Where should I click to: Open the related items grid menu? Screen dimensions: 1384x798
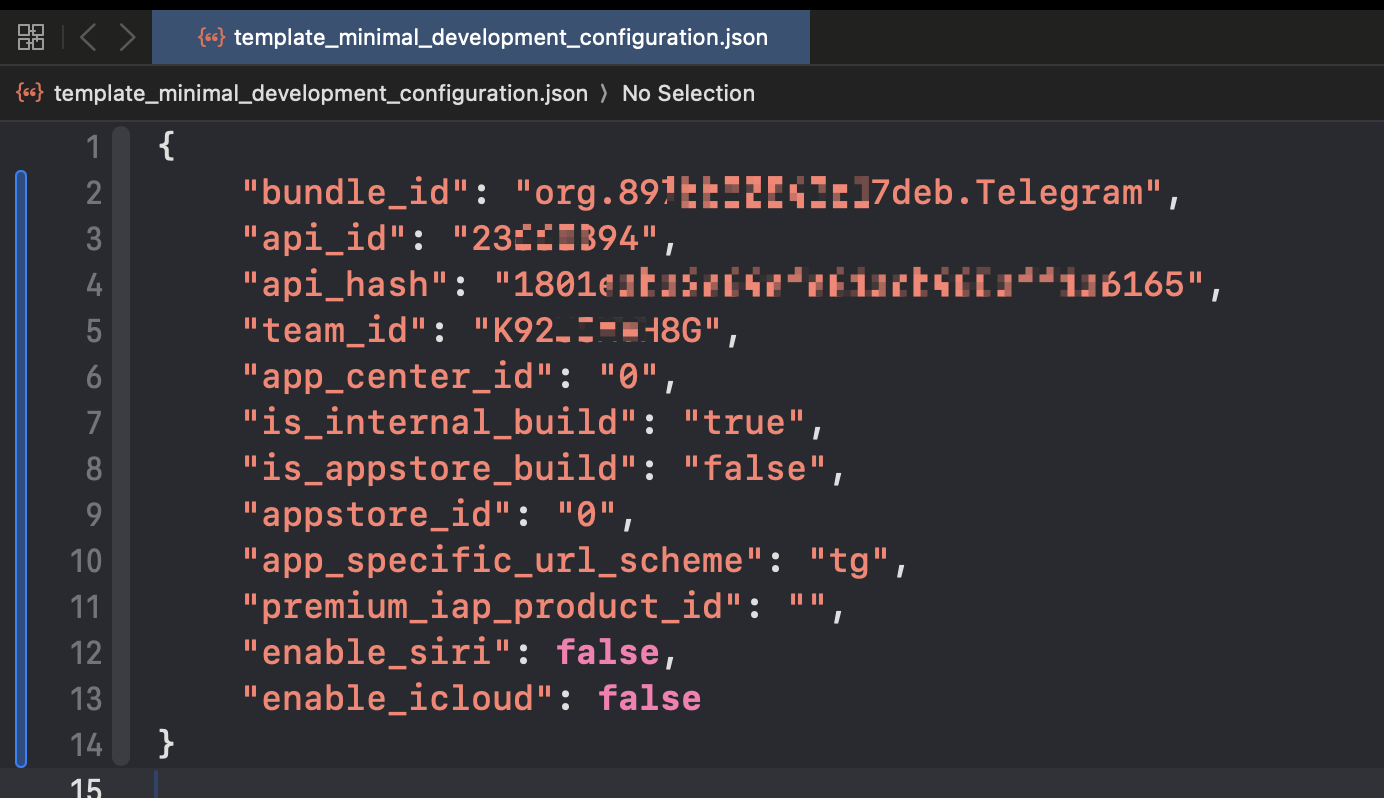pos(31,38)
